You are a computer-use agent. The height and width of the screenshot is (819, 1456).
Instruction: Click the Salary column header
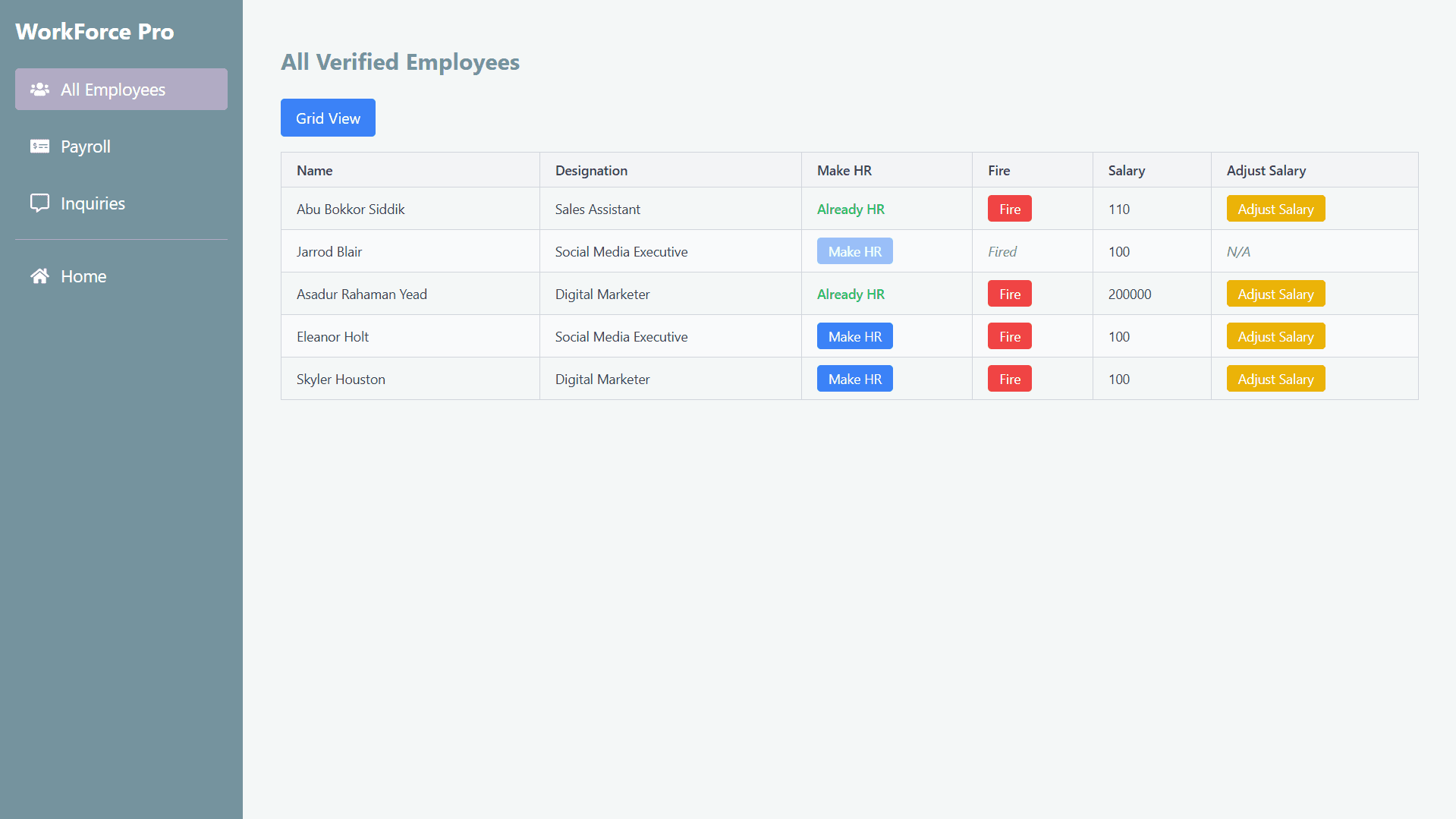1126,170
